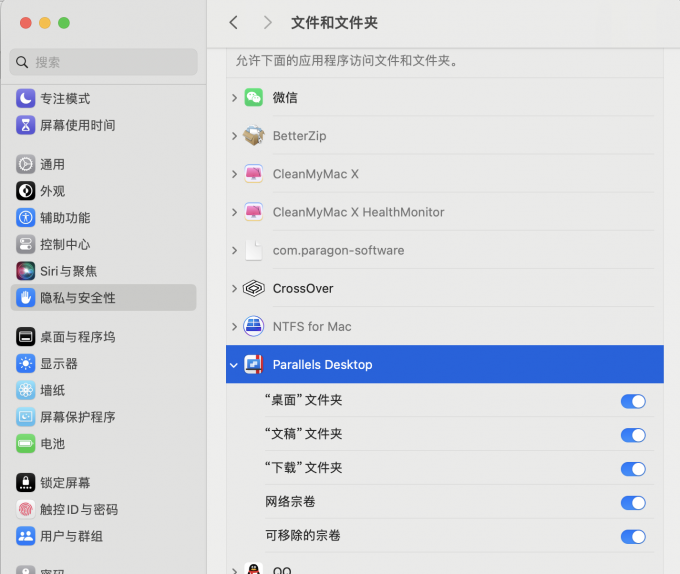Click the 显示器 sun icon
This screenshot has height=574, width=680.
(26, 363)
